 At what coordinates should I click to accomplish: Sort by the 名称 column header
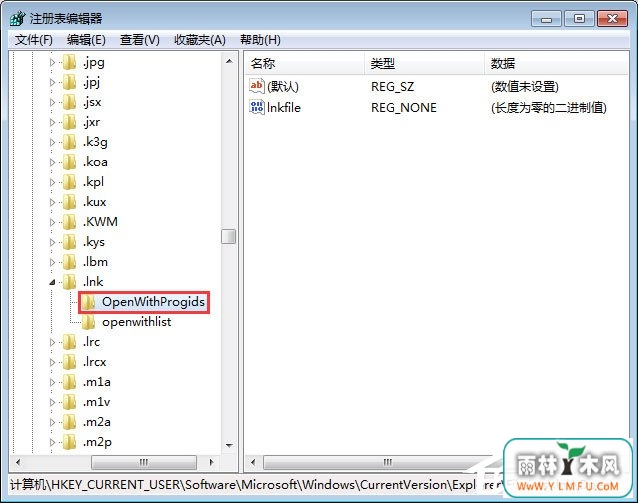click(304, 63)
